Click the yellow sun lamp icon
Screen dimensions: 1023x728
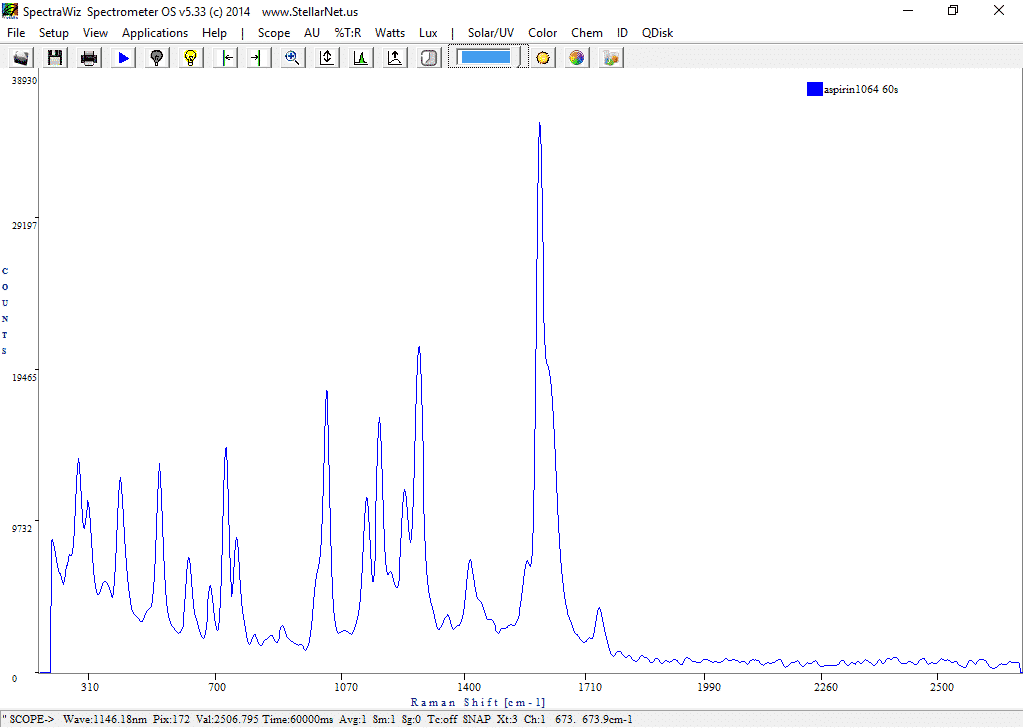point(543,57)
